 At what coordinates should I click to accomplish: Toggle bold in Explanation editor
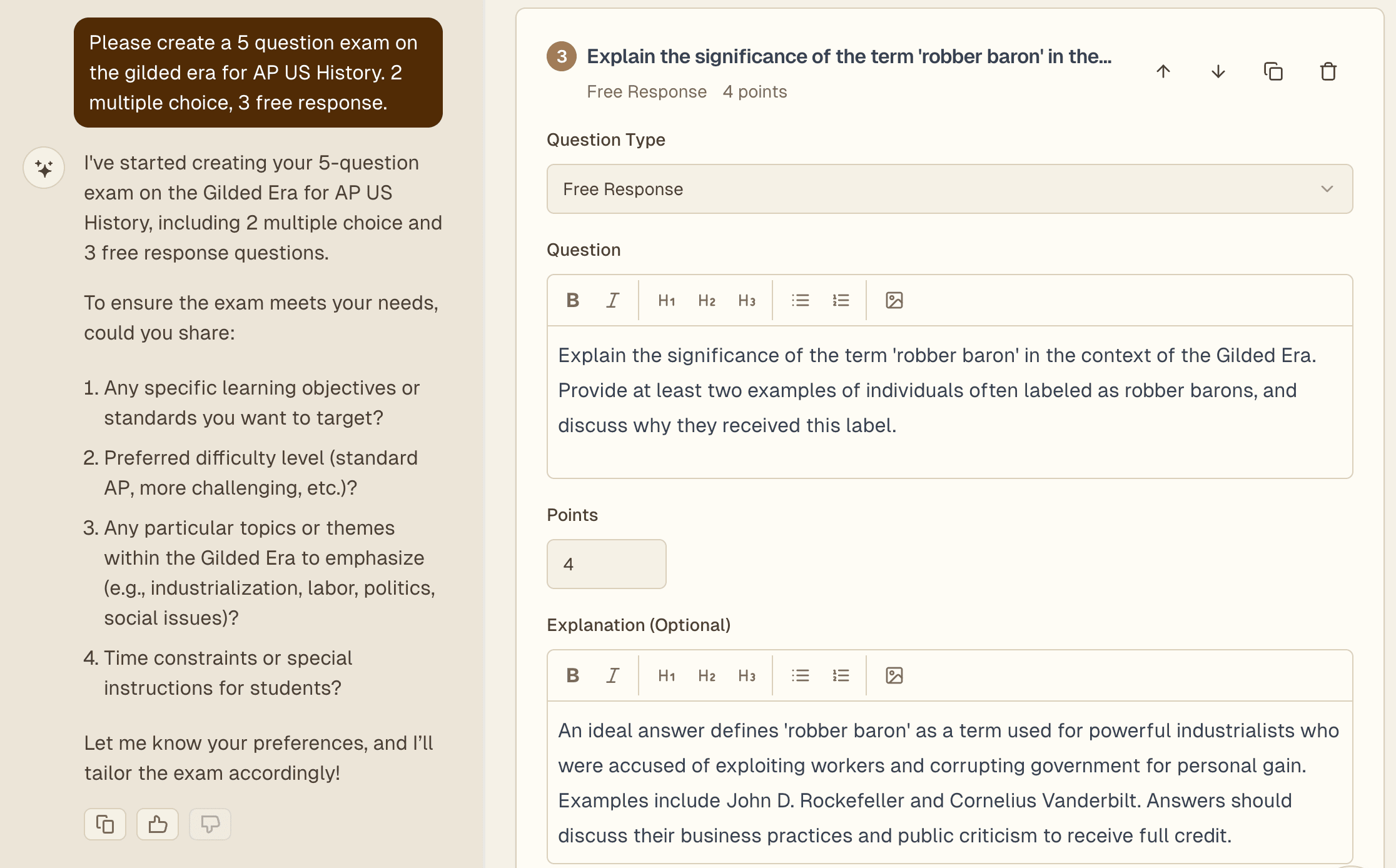[572, 675]
